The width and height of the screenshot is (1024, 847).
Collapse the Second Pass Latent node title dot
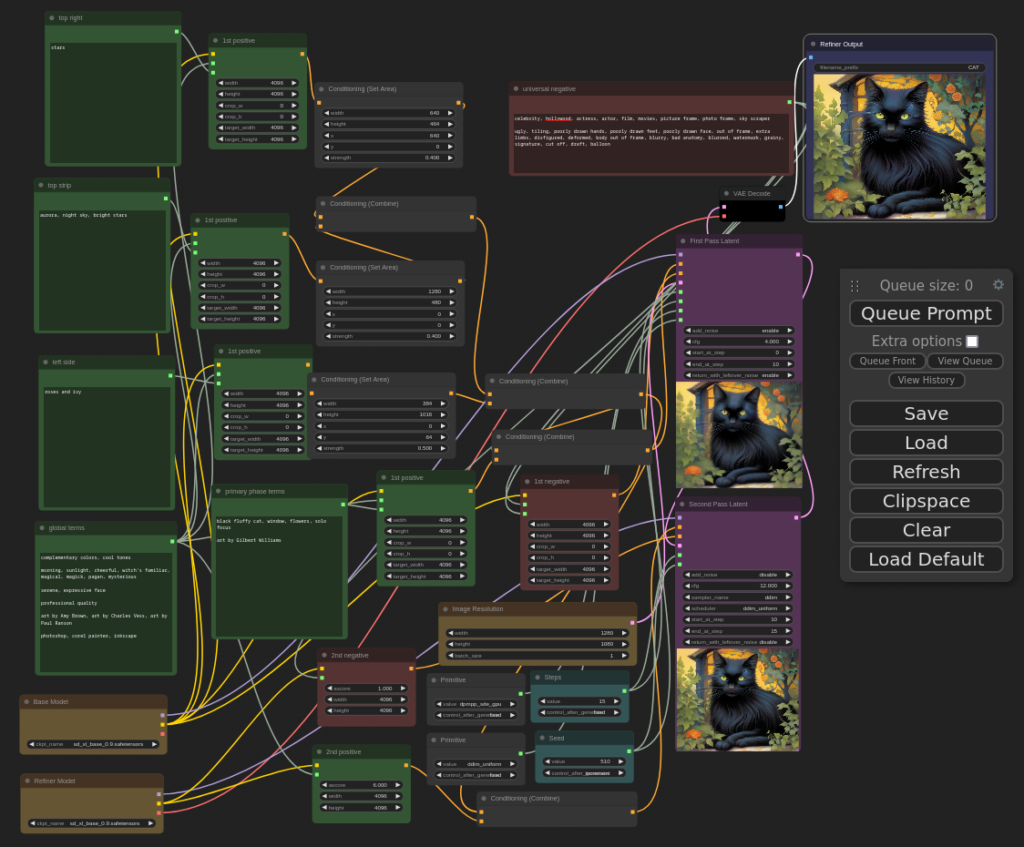682,504
